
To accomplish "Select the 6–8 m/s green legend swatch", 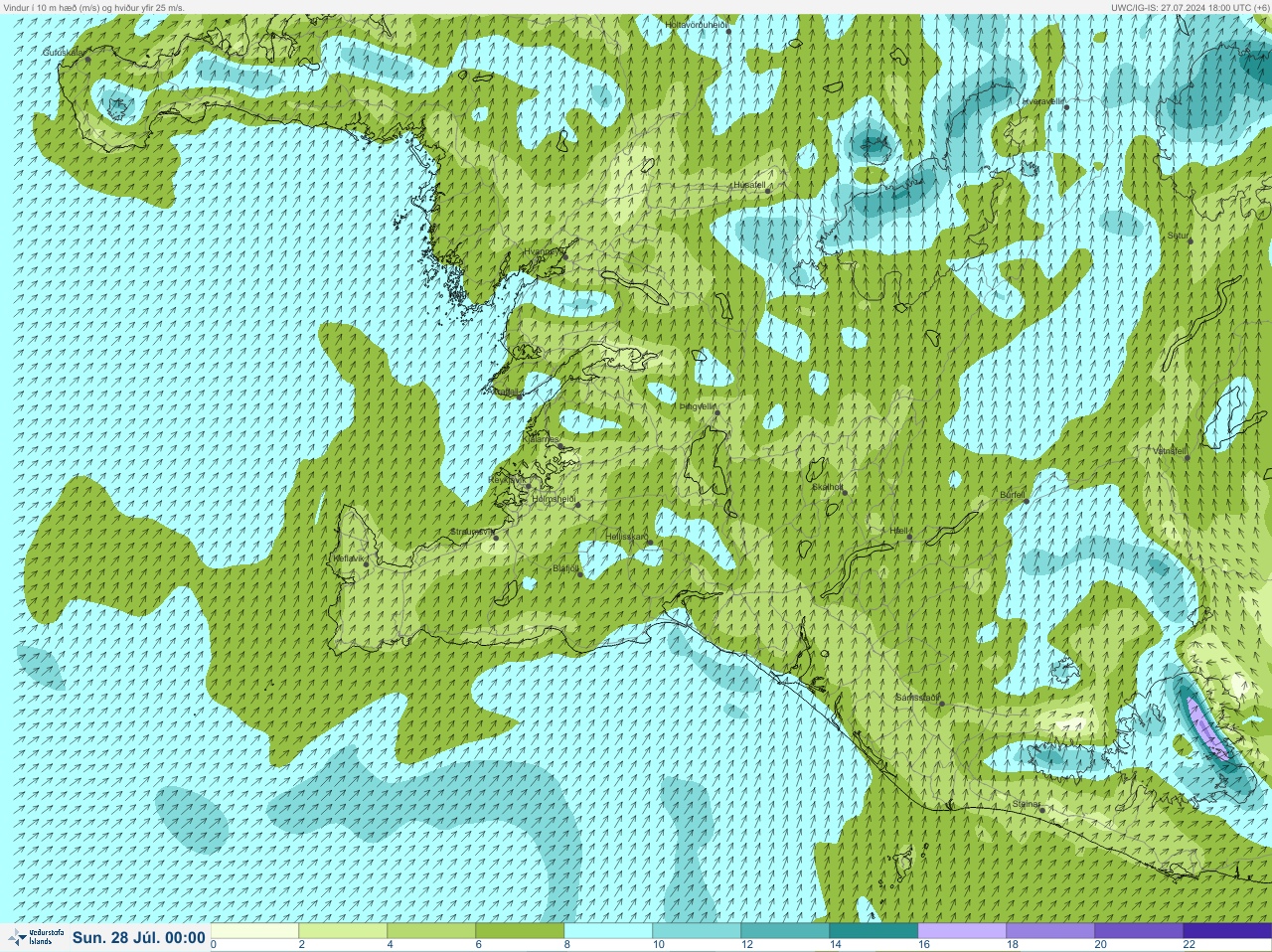I will pos(520,931).
